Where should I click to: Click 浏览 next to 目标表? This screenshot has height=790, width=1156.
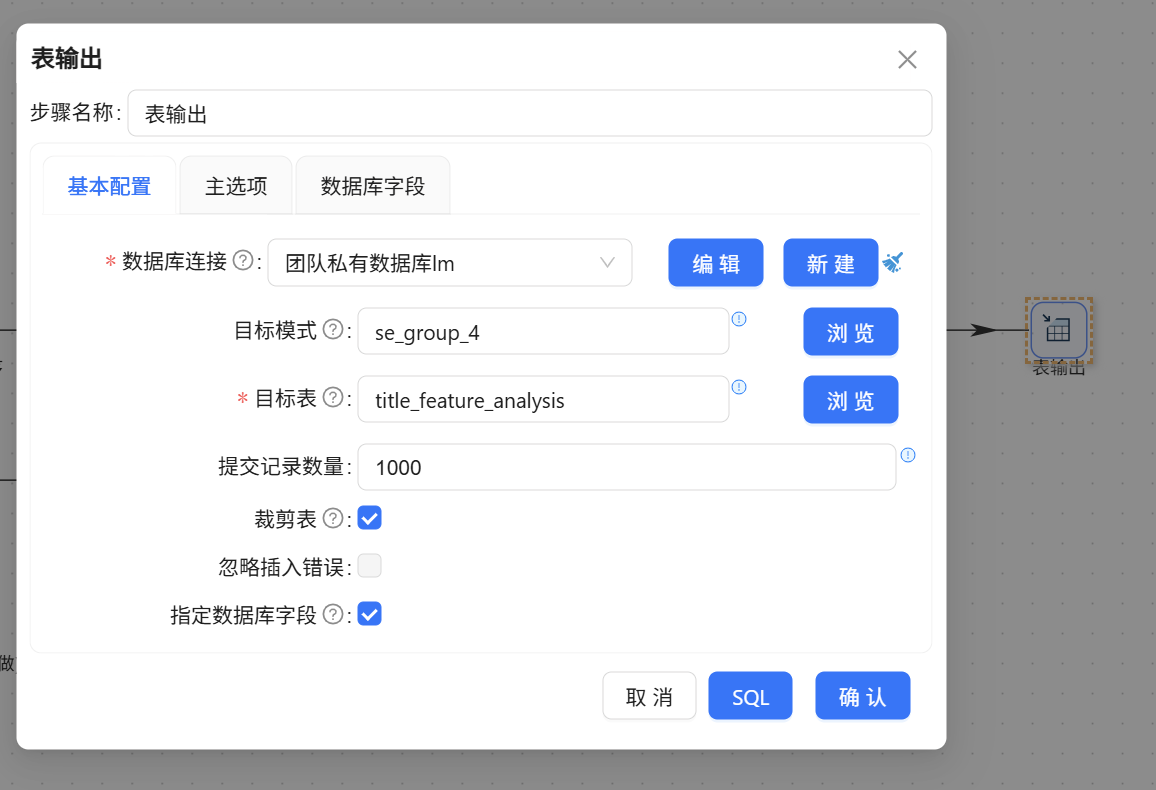tap(851, 399)
